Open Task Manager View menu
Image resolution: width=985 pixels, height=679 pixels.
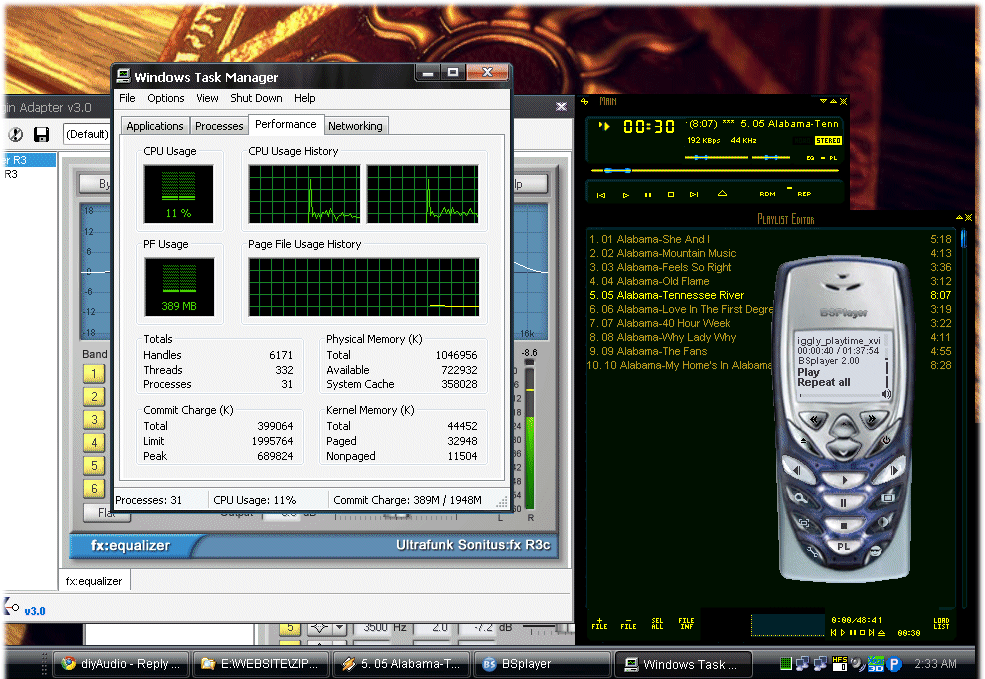point(207,98)
